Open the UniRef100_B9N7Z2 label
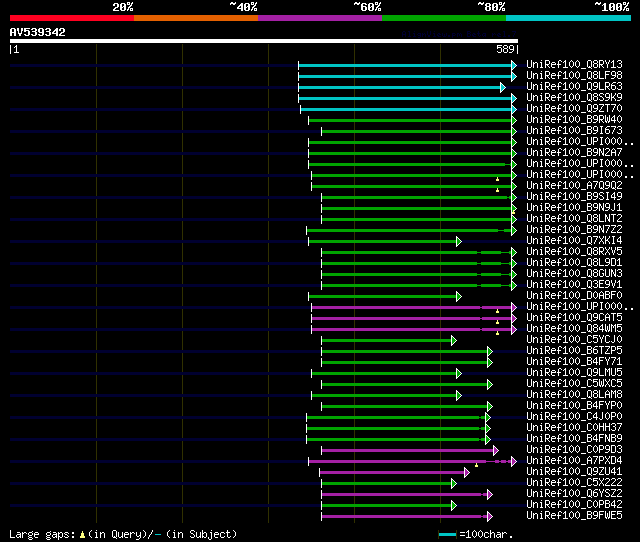 click(574, 230)
